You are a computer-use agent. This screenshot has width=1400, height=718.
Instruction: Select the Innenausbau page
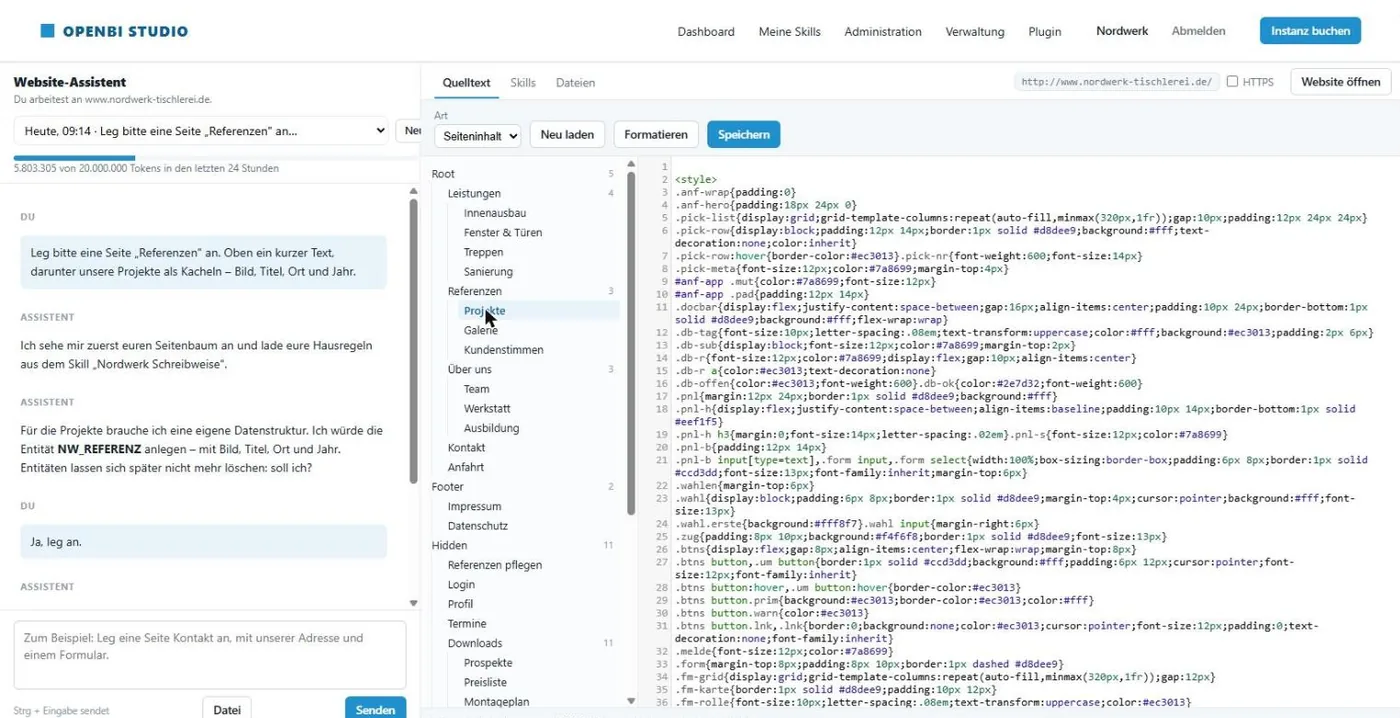coord(495,213)
